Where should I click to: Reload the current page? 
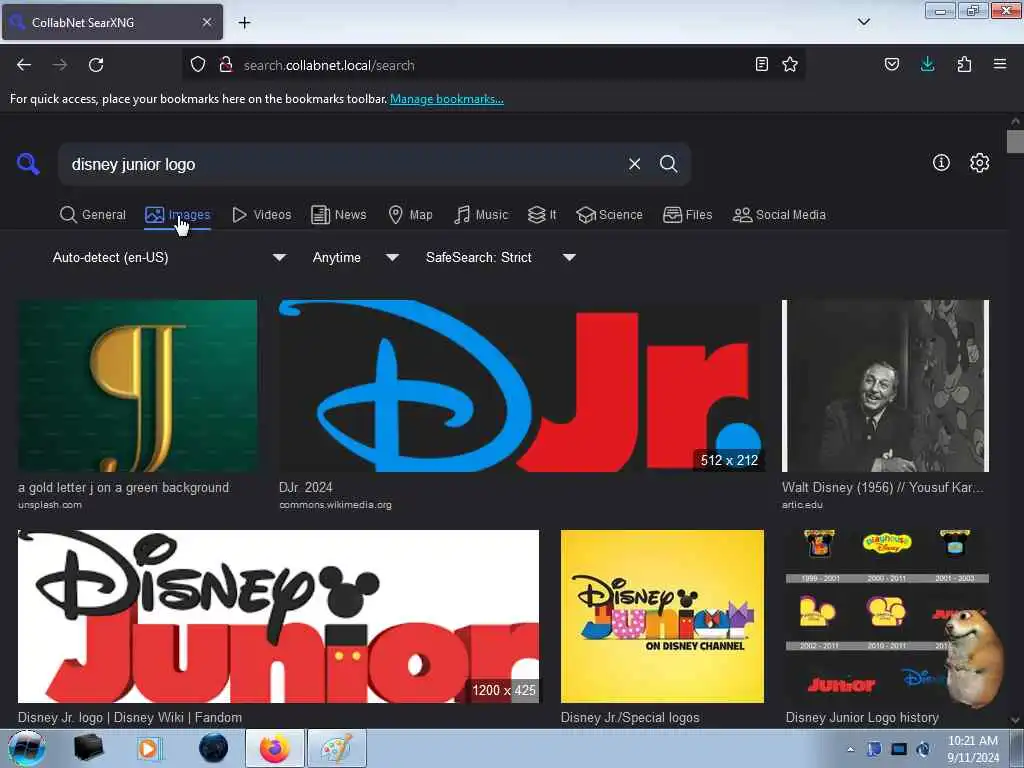point(96,65)
